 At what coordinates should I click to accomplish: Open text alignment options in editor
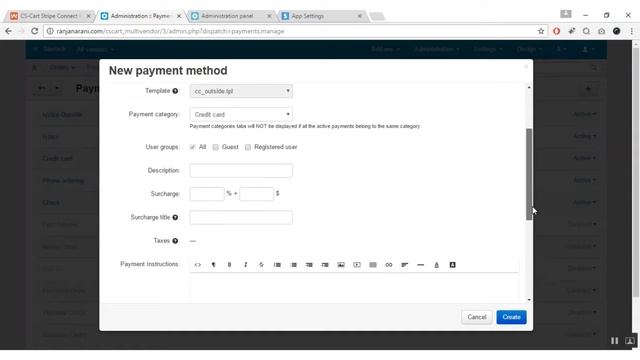pos(404,265)
